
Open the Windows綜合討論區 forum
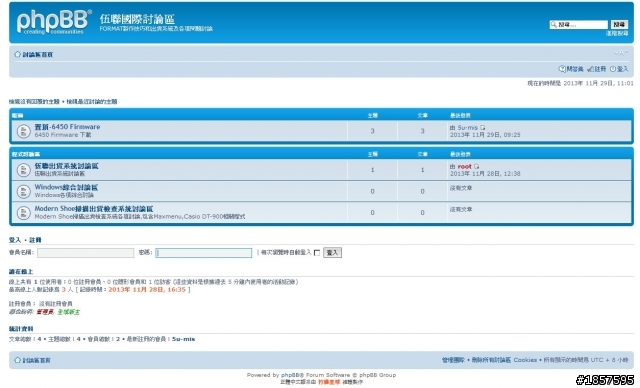coord(66,187)
